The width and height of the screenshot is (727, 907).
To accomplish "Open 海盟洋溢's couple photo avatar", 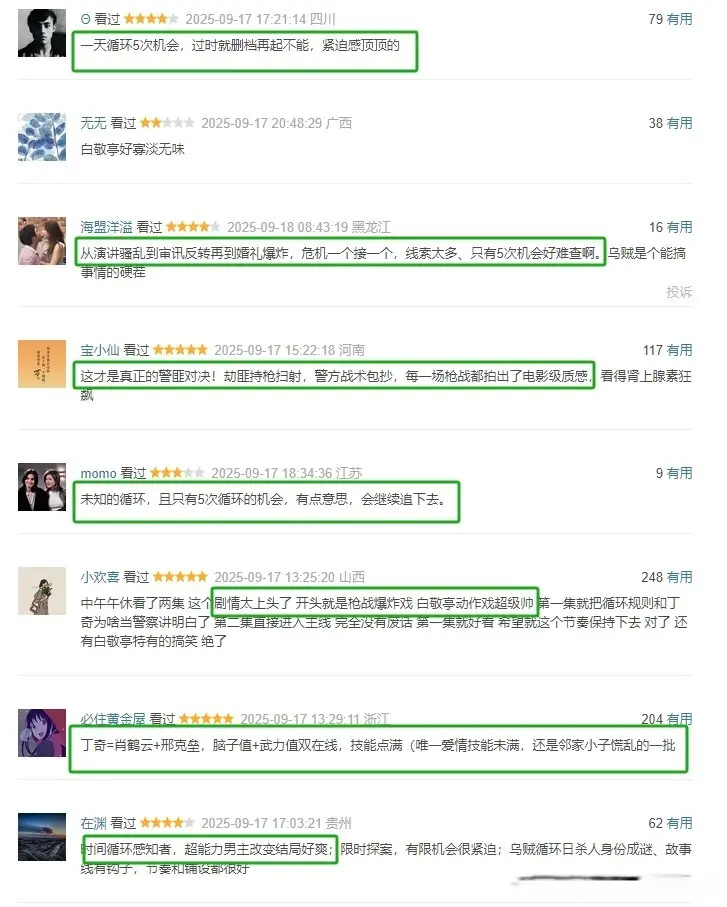I will [x=42, y=241].
